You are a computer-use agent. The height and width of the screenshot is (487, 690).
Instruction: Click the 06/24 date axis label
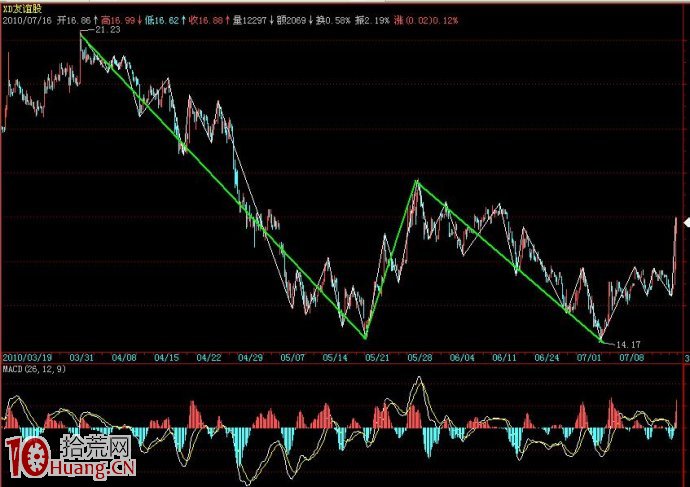click(547, 358)
